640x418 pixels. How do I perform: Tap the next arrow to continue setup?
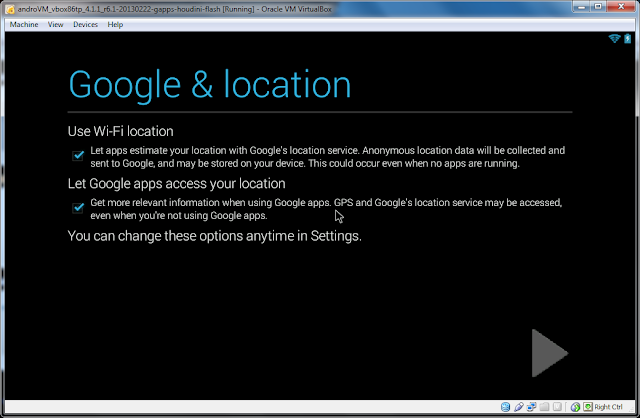coord(549,353)
